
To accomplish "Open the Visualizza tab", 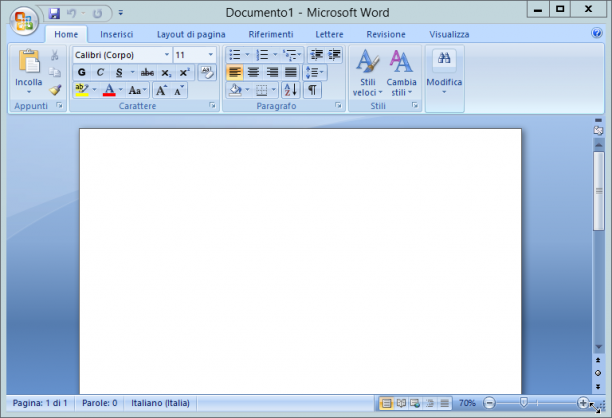I will tap(449, 34).
